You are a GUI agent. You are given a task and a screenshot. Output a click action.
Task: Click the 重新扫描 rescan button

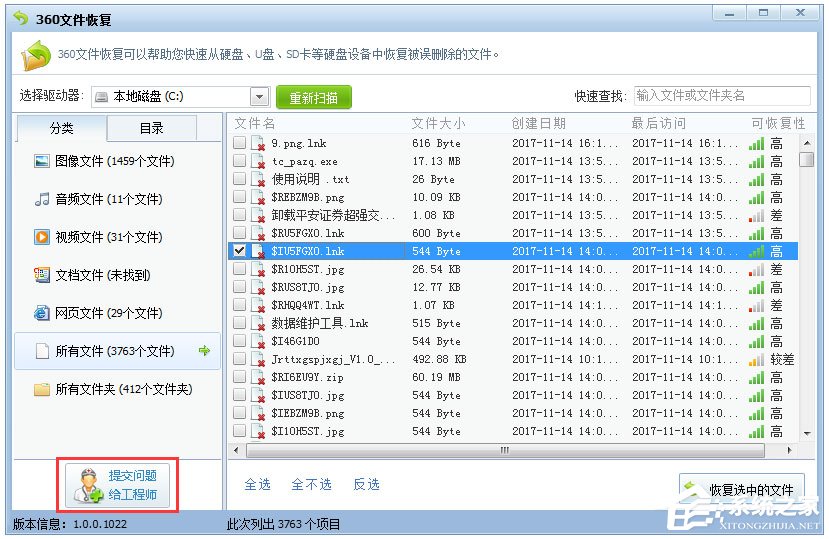(x=314, y=97)
